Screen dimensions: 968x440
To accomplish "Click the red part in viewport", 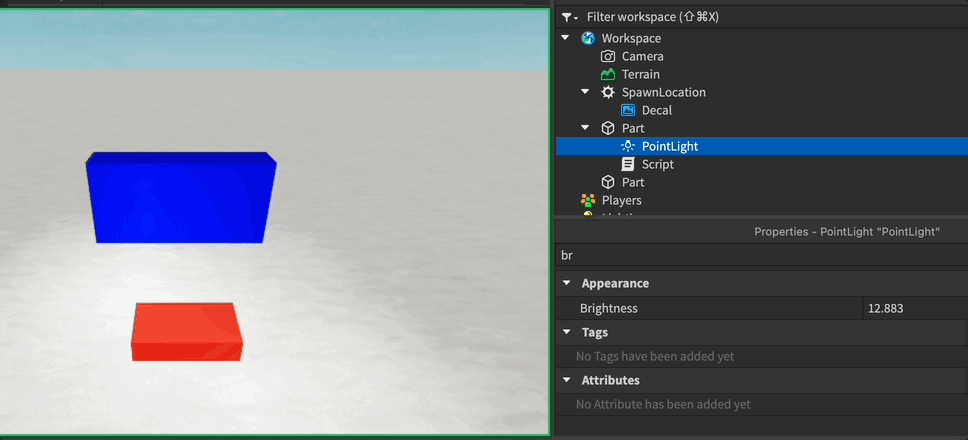I will tap(186, 332).
